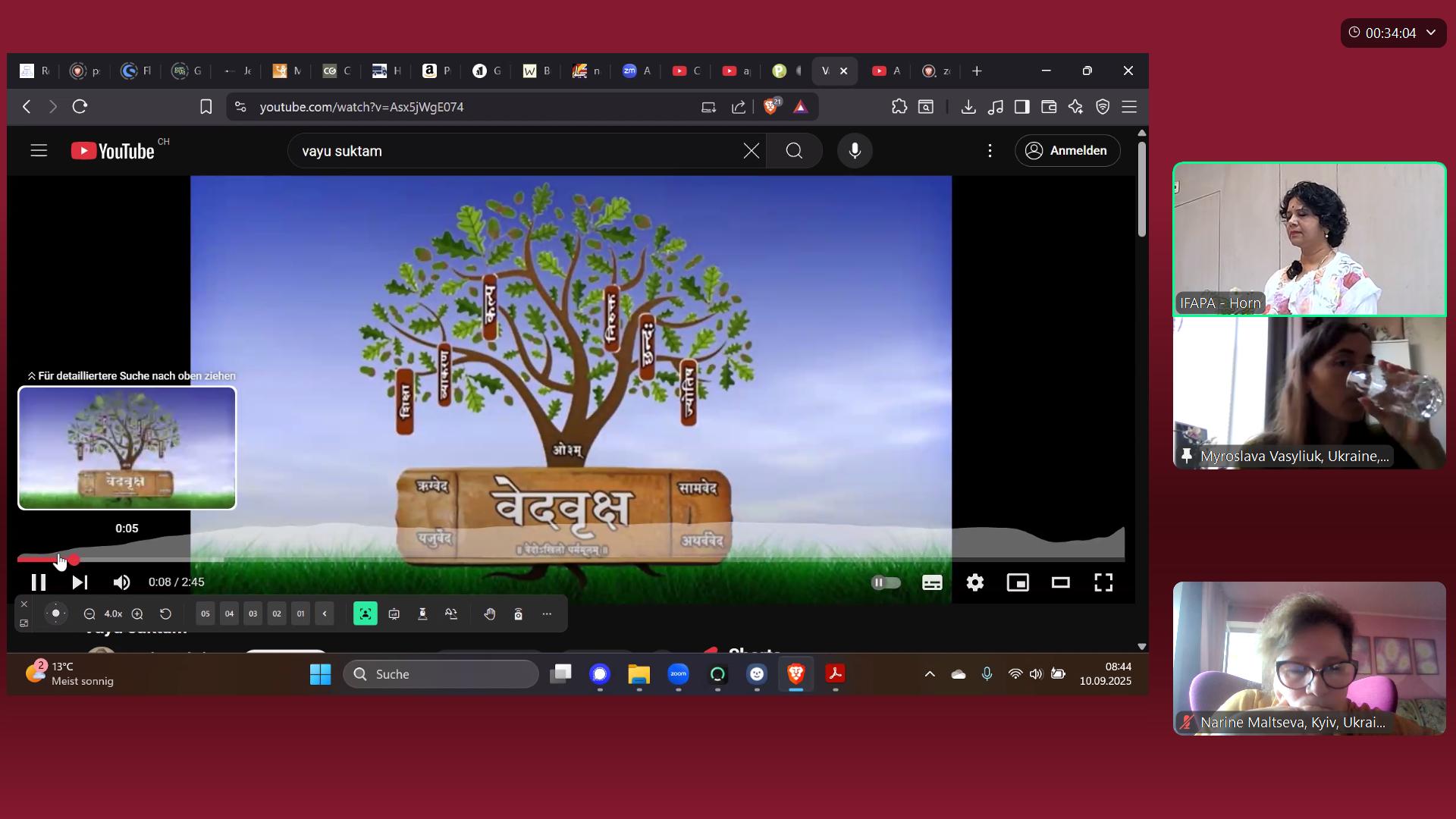Enable the miniplayer mode
This screenshot has width=1456, height=819.
(x=1017, y=582)
